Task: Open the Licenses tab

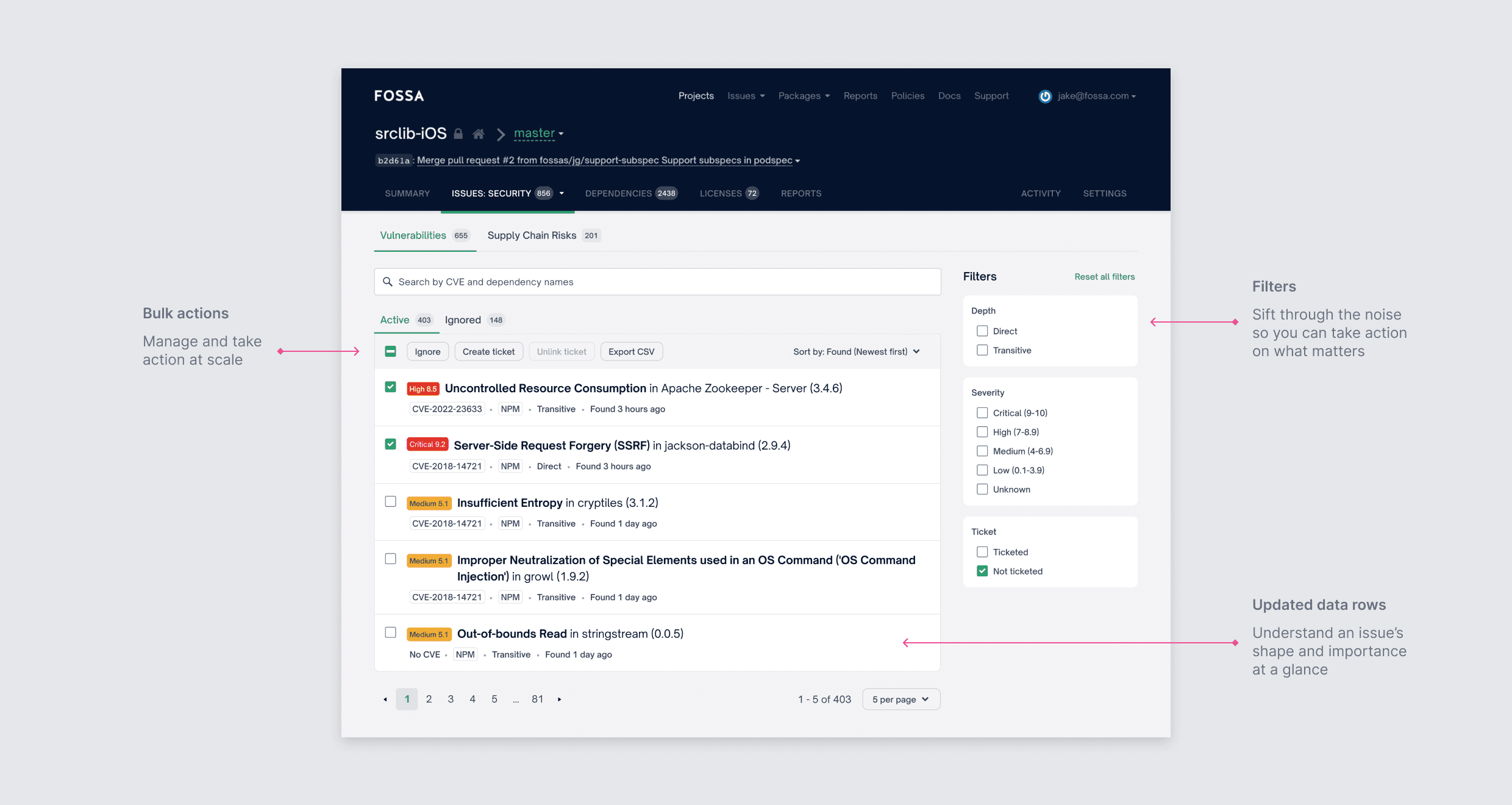Action: coord(729,193)
